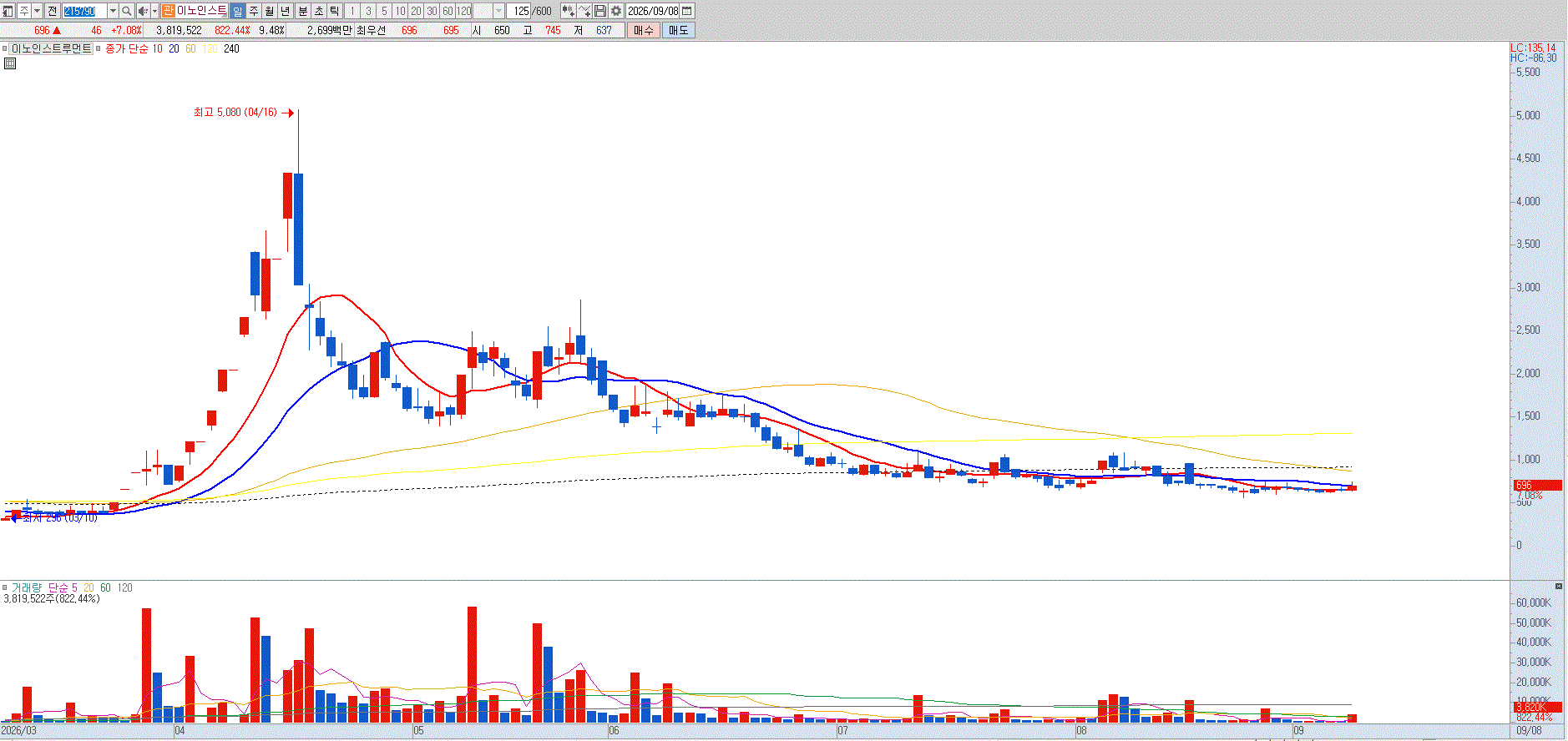Image resolution: width=1568 pixels, height=741 pixels.
Task: Select weekly (주) chart period
Action: (x=254, y=11)
